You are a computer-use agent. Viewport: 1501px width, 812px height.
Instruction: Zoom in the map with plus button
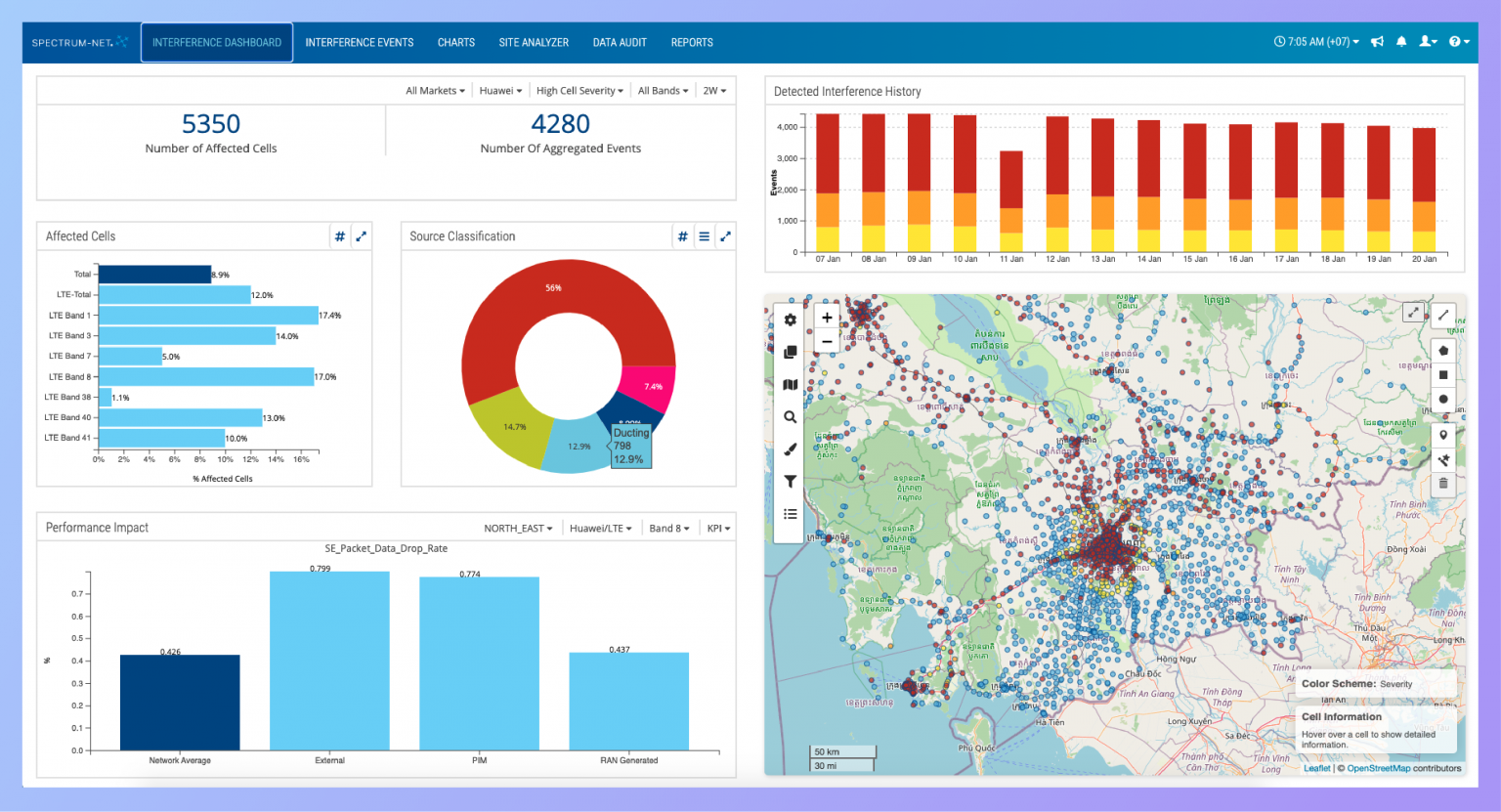(x=827, y=318)
